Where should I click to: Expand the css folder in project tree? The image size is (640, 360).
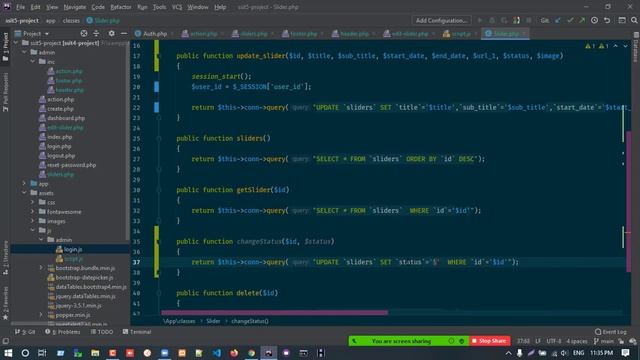pyautogui.click(x=33, y=202)
